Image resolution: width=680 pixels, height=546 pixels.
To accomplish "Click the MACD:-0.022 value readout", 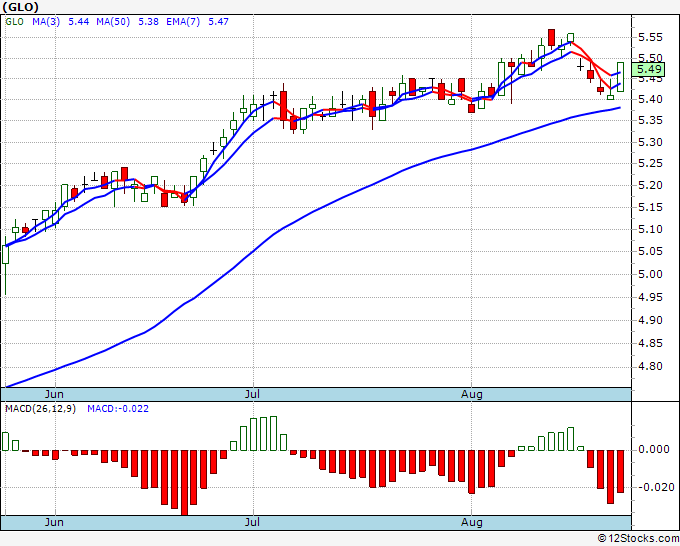I will [118, 409].
